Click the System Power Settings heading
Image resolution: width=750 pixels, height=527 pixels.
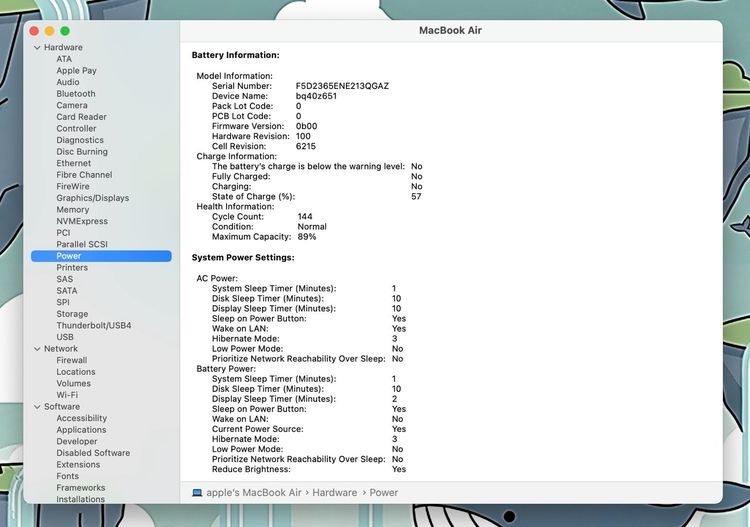tap(243, 257)
